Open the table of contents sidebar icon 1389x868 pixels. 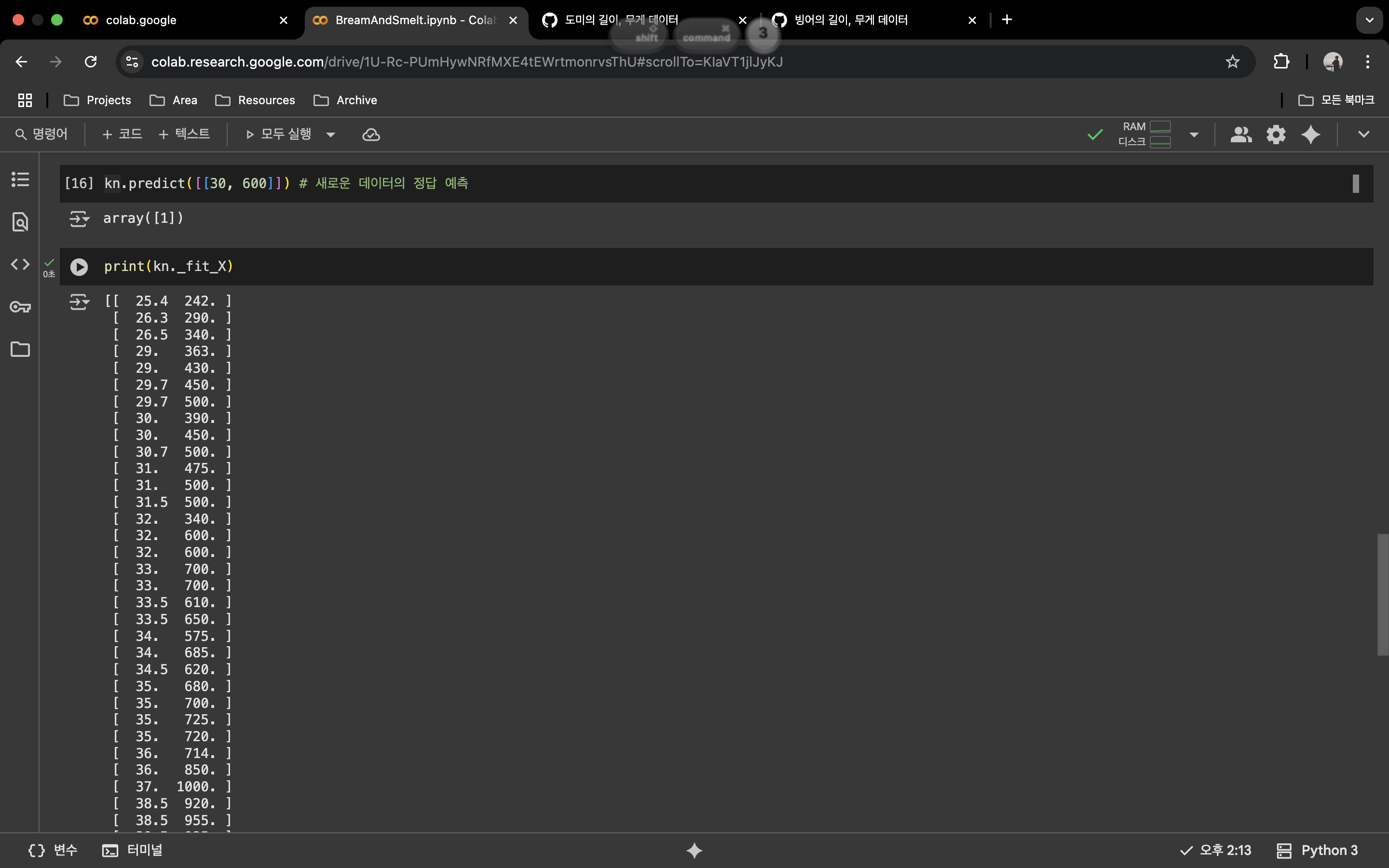coord(20,179)
